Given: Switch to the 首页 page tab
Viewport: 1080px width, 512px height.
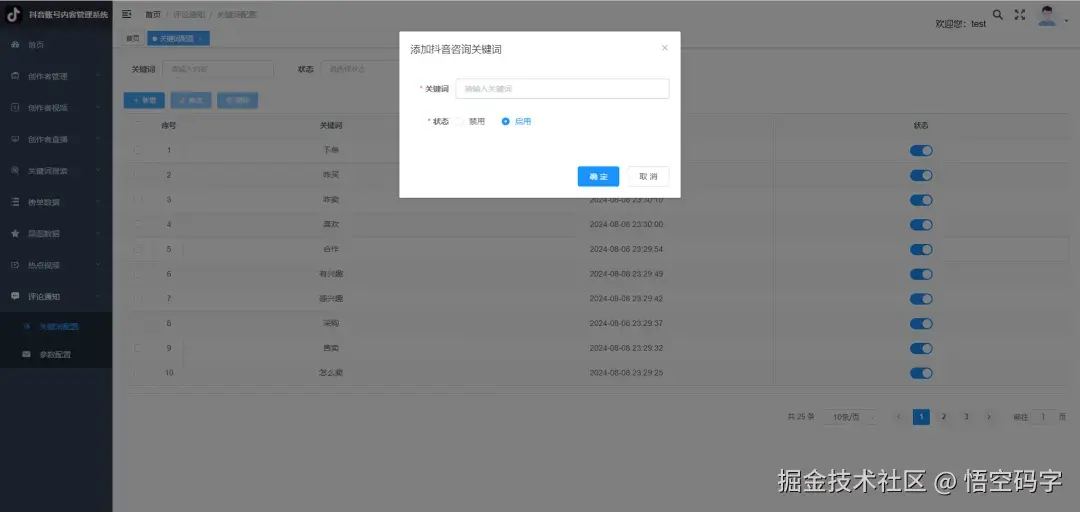Looking at the screenshot, I should tap(132, 39).
